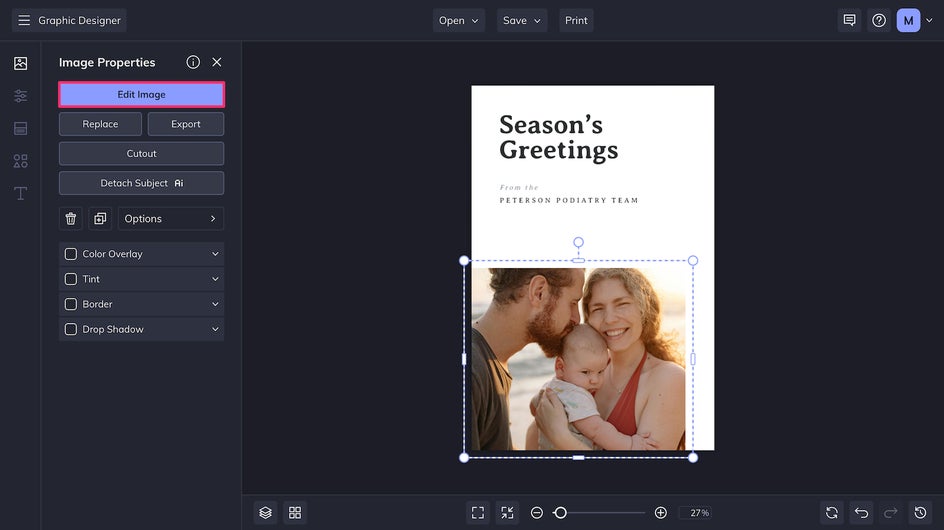Delete the selected image with trash icon
This screenshot has height=530, width=944.
70,219
